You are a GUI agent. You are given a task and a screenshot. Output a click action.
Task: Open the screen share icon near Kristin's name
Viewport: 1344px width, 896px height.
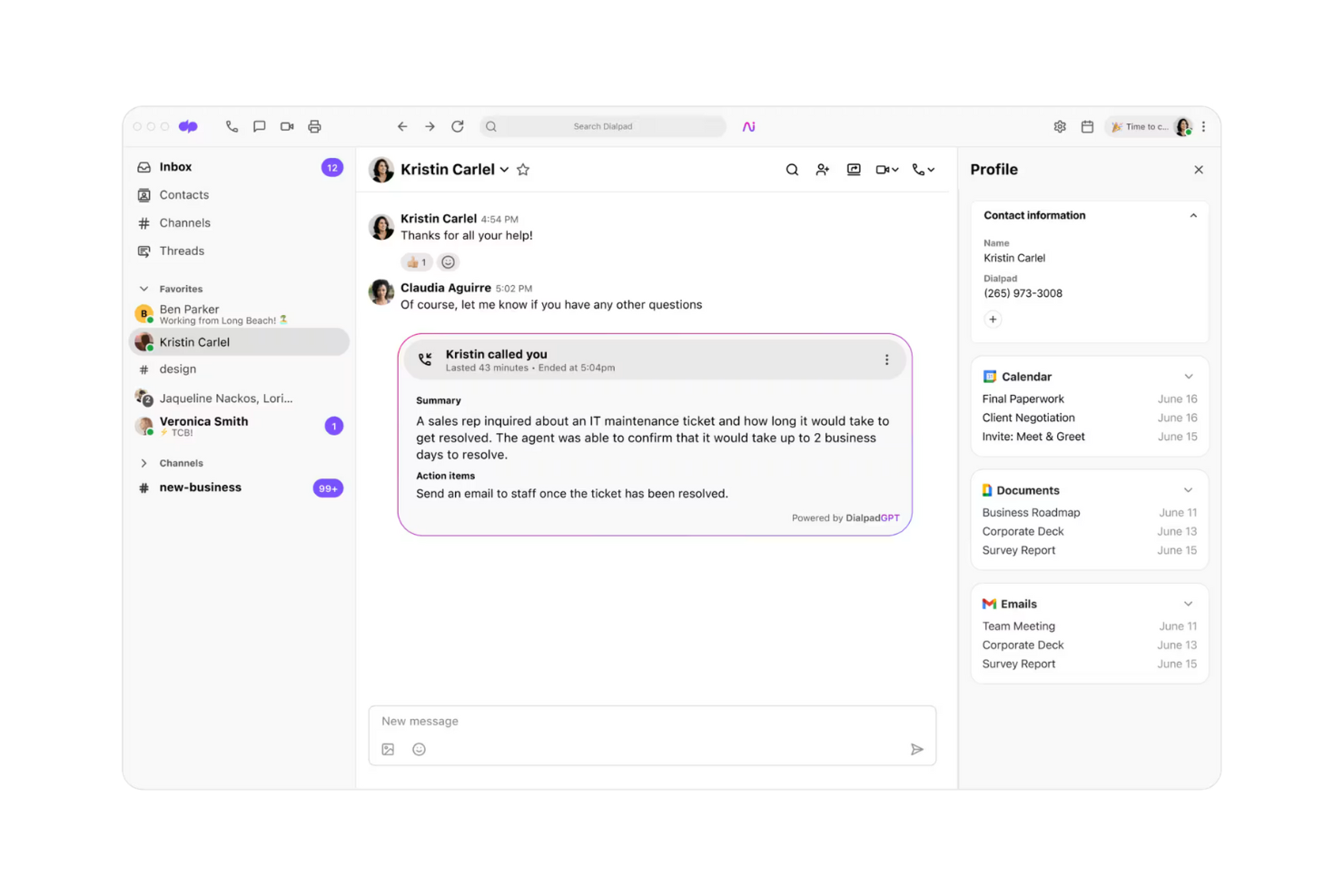click(x=854, y=169)
